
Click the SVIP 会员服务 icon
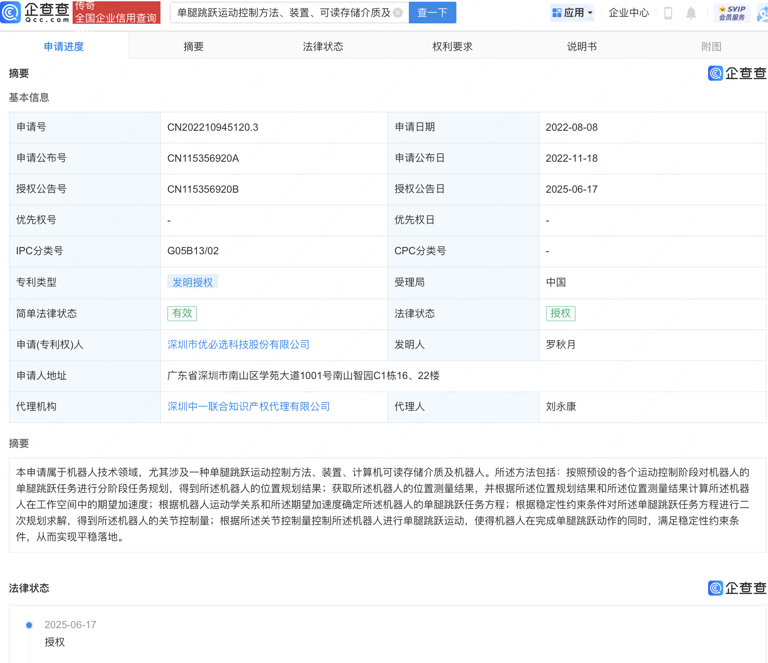coord(732,13)
